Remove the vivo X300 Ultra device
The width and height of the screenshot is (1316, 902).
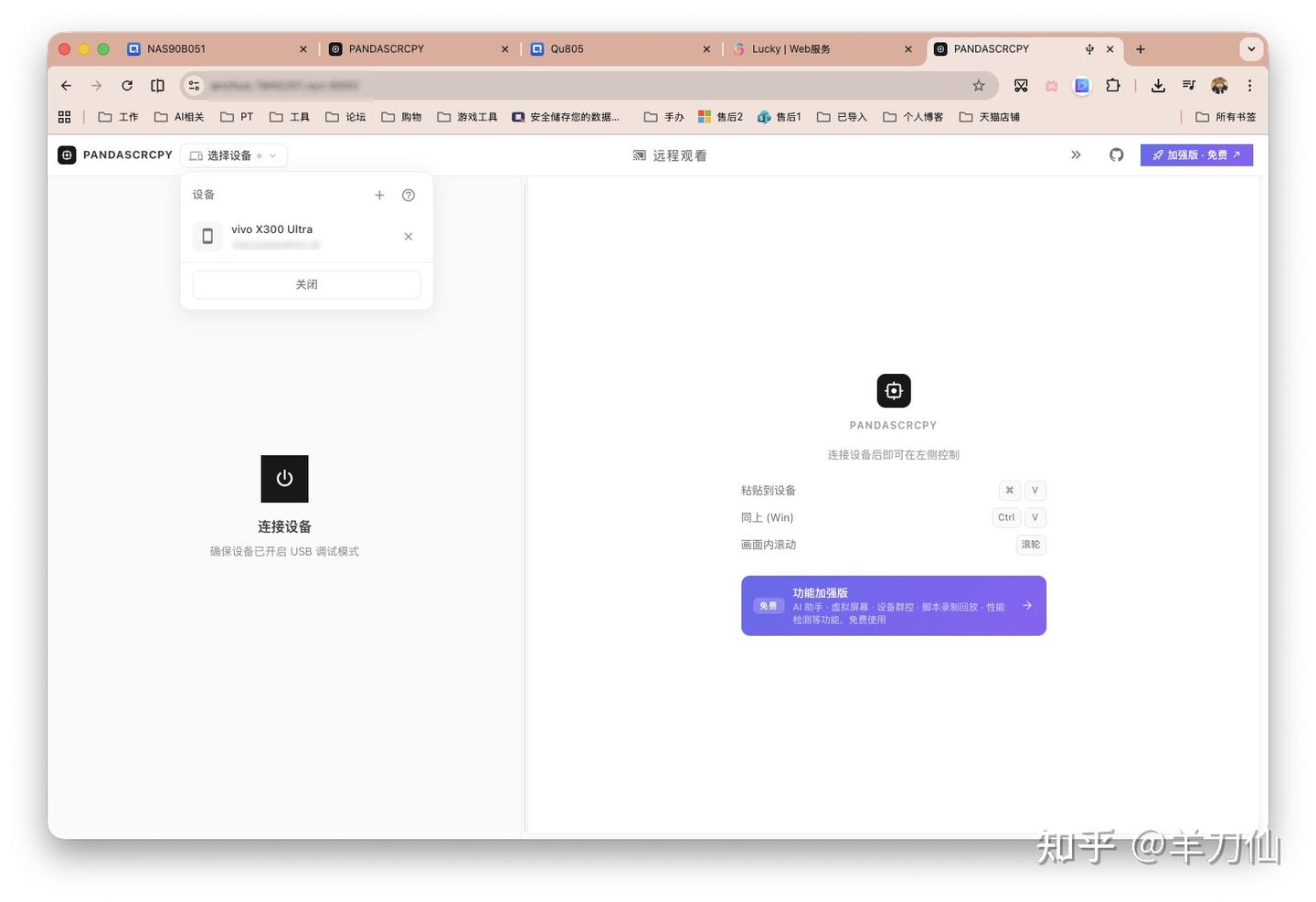tap(409, 237)
